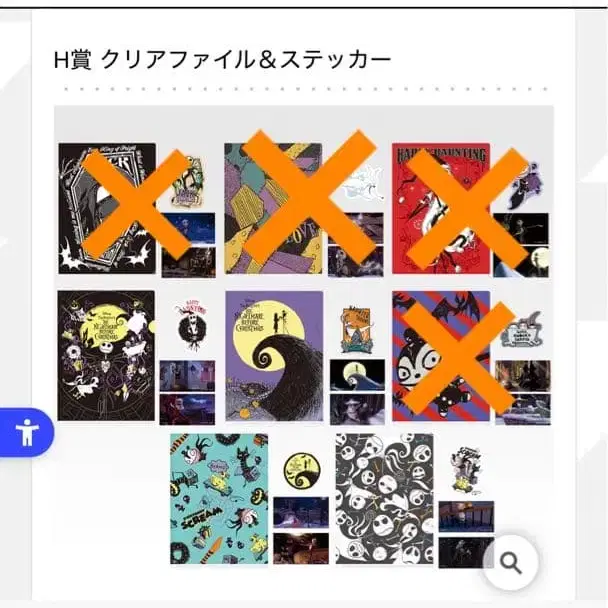Click the crossed-out striped bat vampire teddy file
The image size is (608, 608).
pyautogui.click(x=441, y=356)
